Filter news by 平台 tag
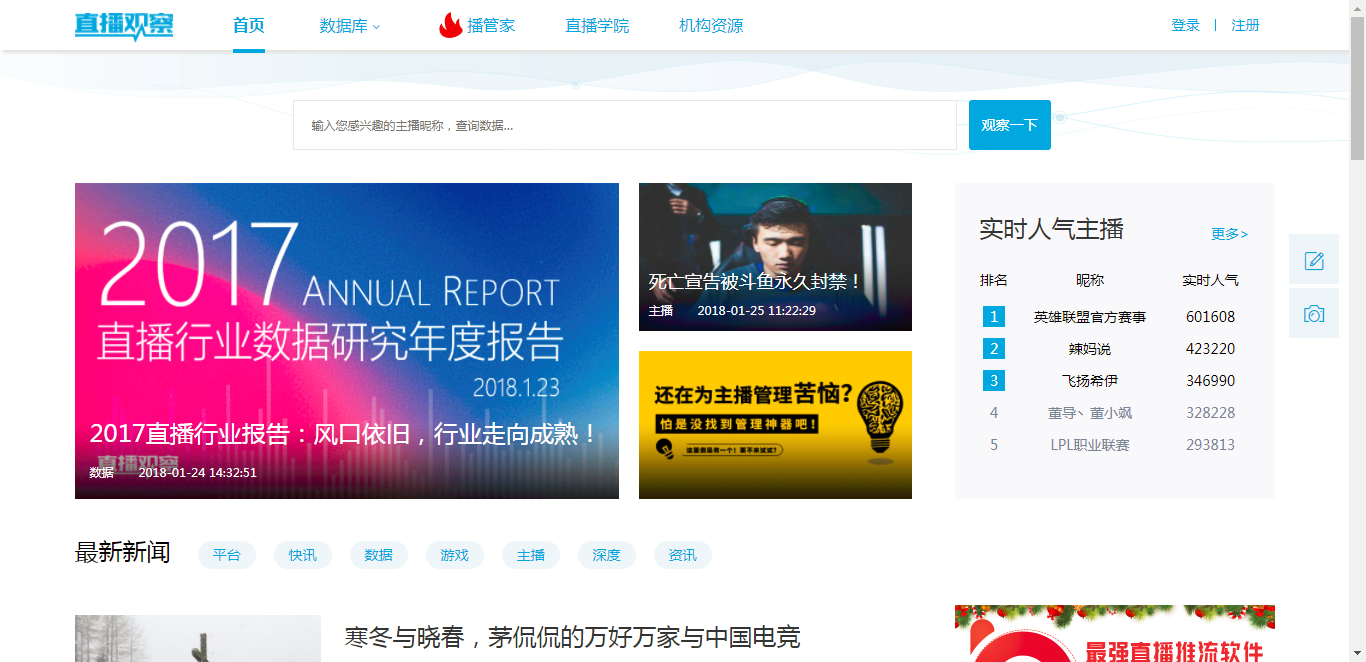Viewport: 1366px width, 662px height. coord(227,555)
